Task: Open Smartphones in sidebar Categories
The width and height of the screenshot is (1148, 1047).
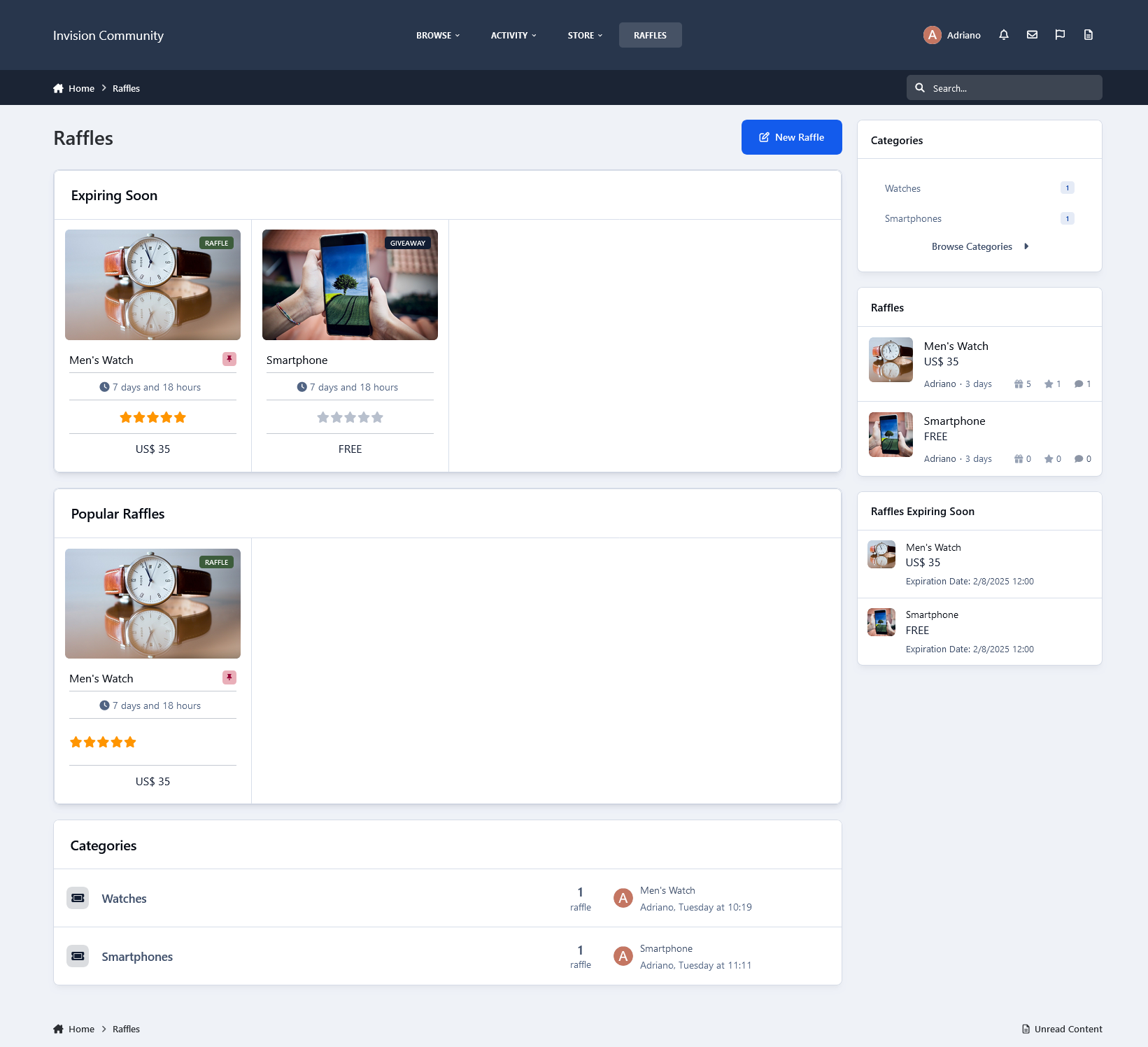Action: 913,218
